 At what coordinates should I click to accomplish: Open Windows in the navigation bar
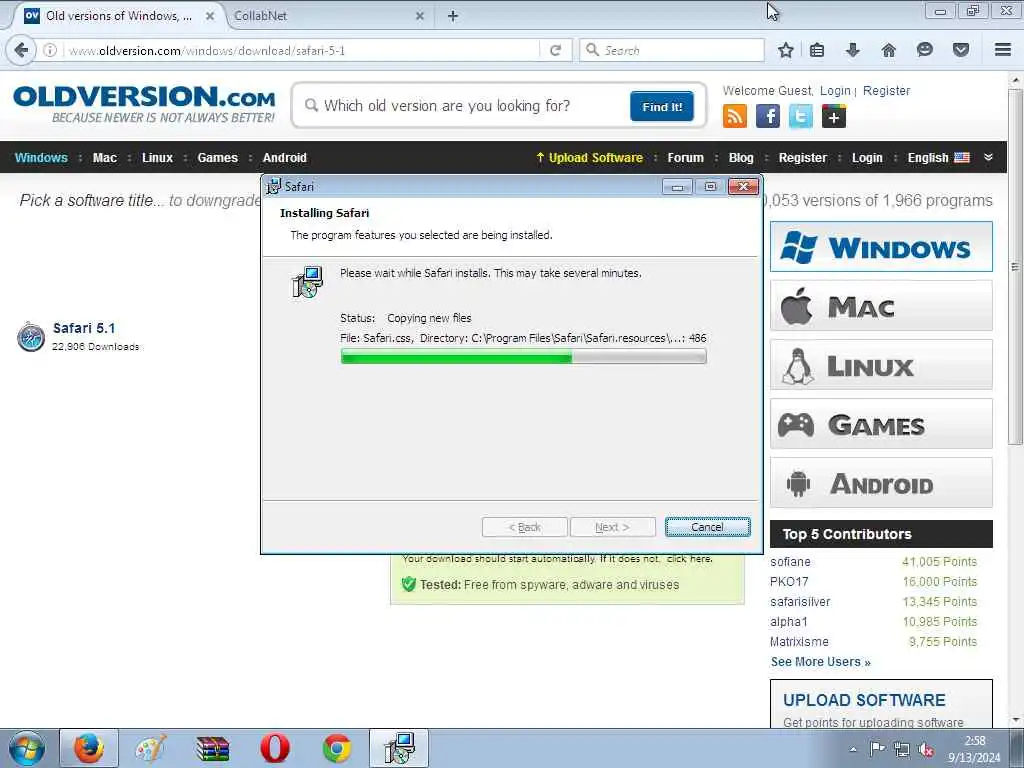[x=41, y=157]
